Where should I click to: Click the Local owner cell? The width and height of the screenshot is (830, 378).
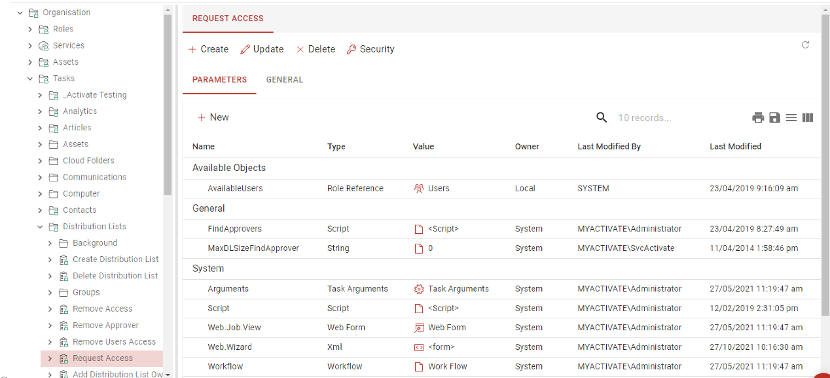(525, 188)
